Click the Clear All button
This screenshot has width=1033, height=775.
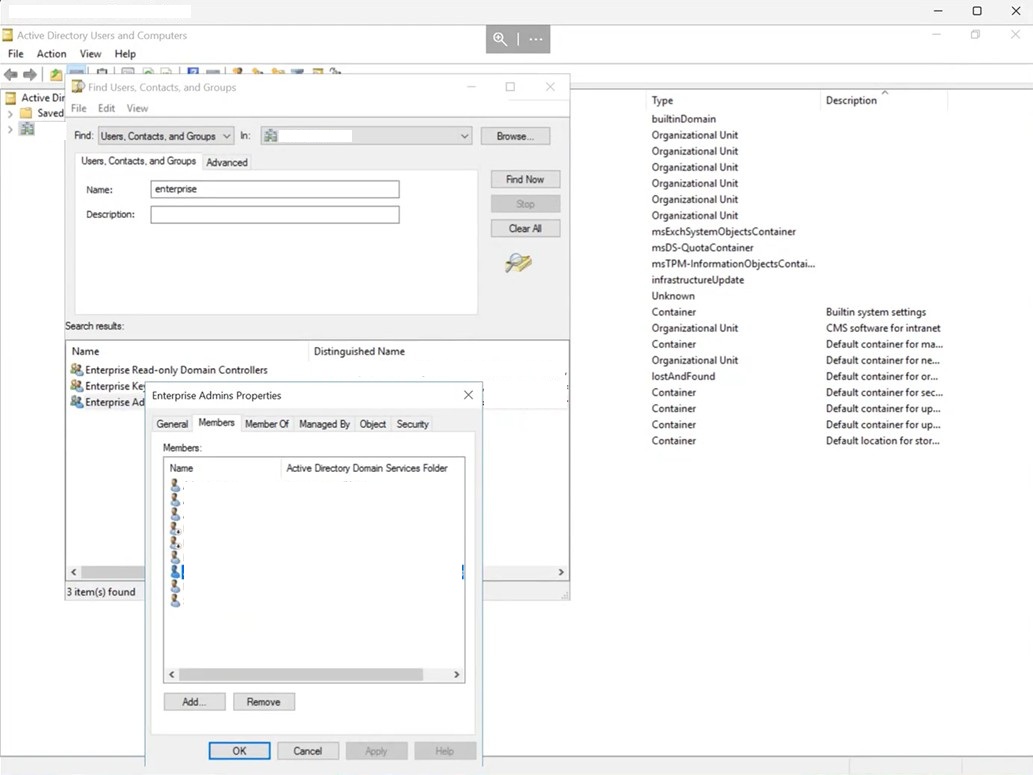click(525, 228)
